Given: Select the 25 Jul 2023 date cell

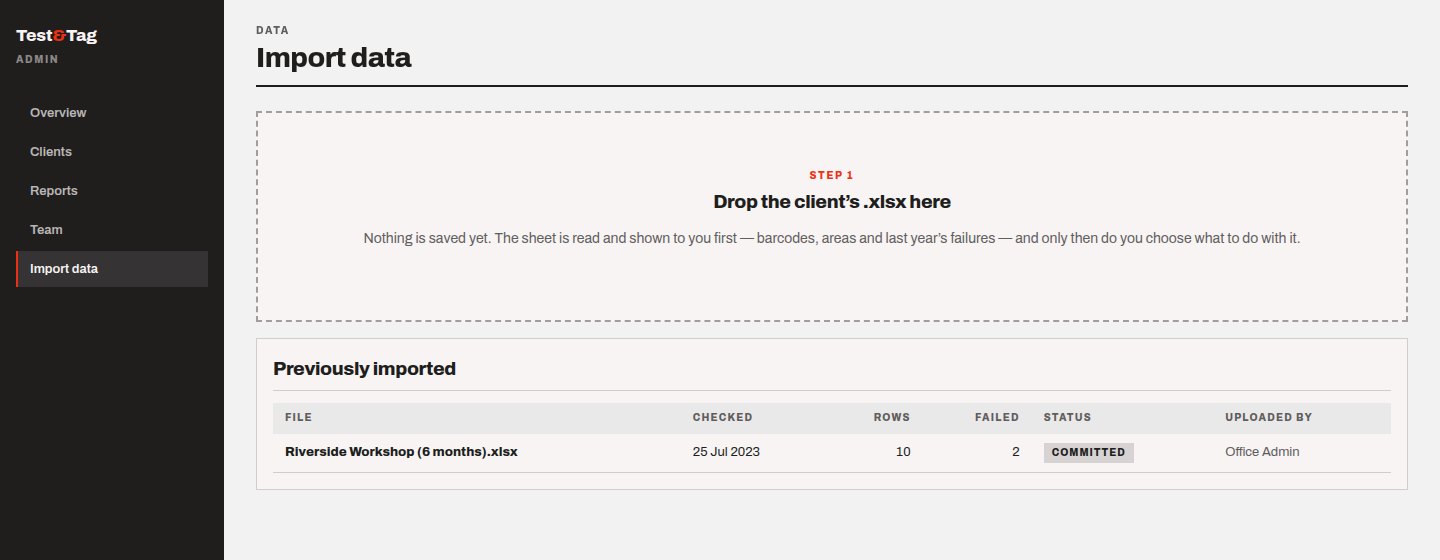Looking at the screenshot, I should point(726,452).
